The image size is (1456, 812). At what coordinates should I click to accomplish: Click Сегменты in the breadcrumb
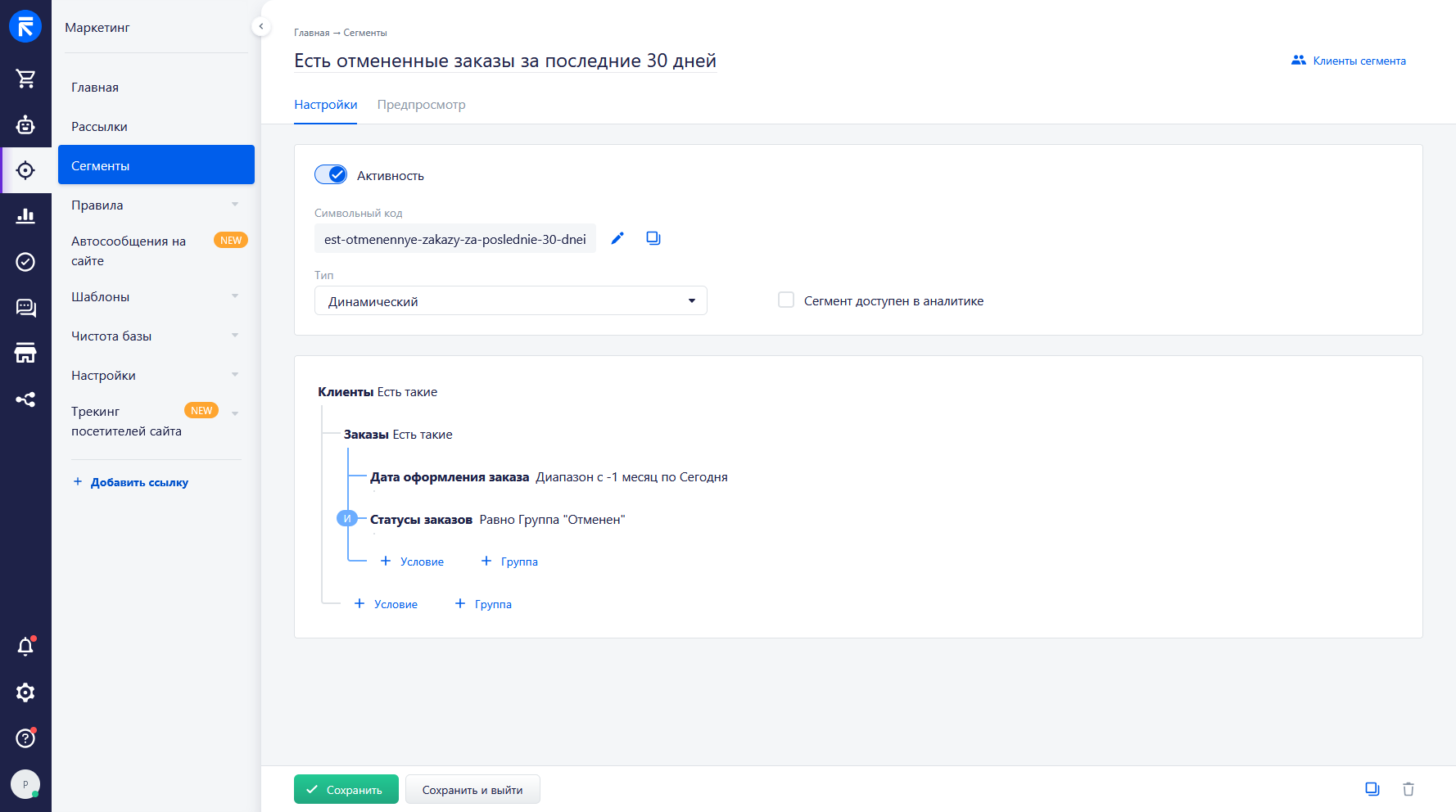[365, 33]
